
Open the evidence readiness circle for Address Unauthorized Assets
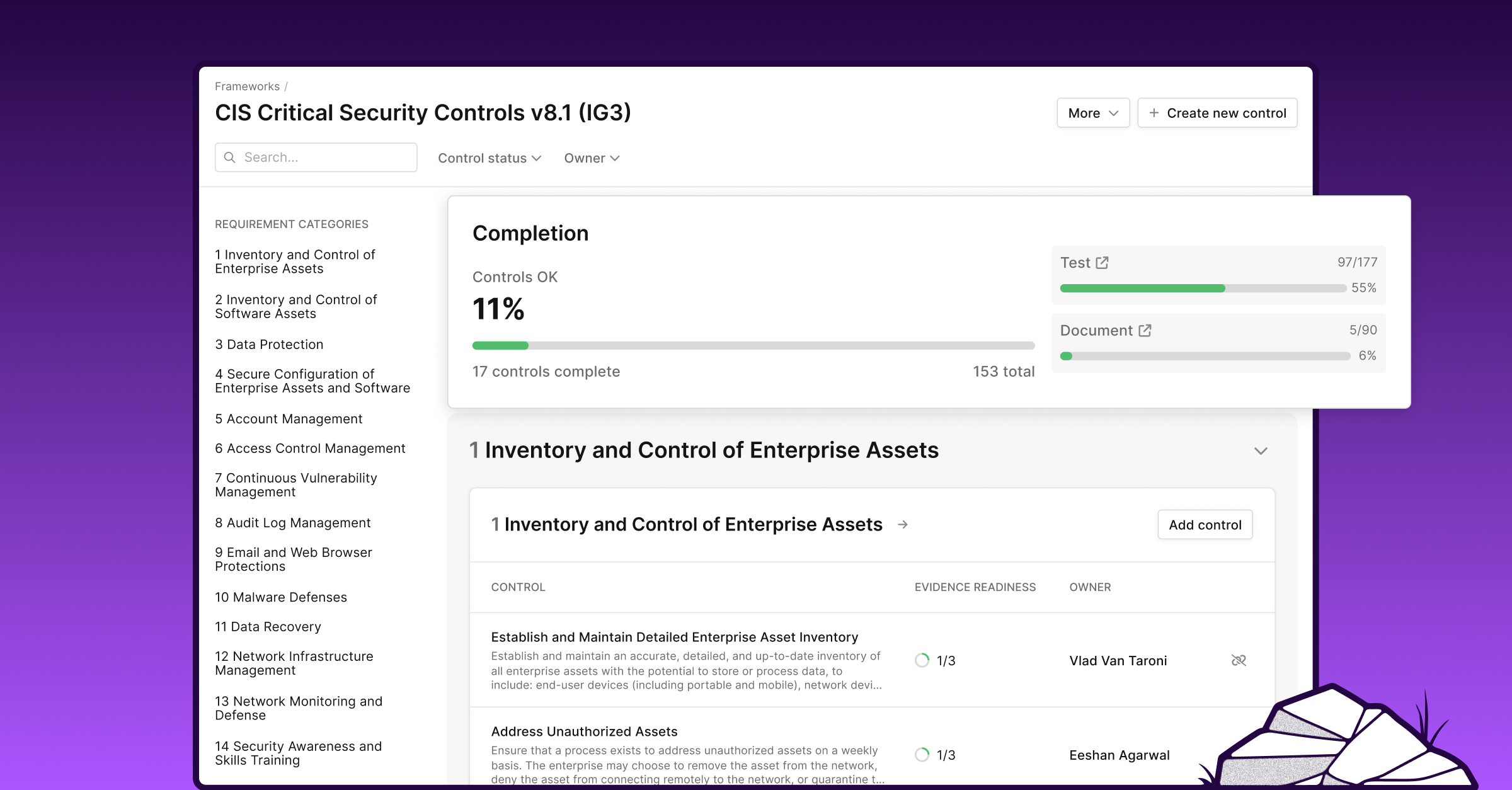click(922, 754)
